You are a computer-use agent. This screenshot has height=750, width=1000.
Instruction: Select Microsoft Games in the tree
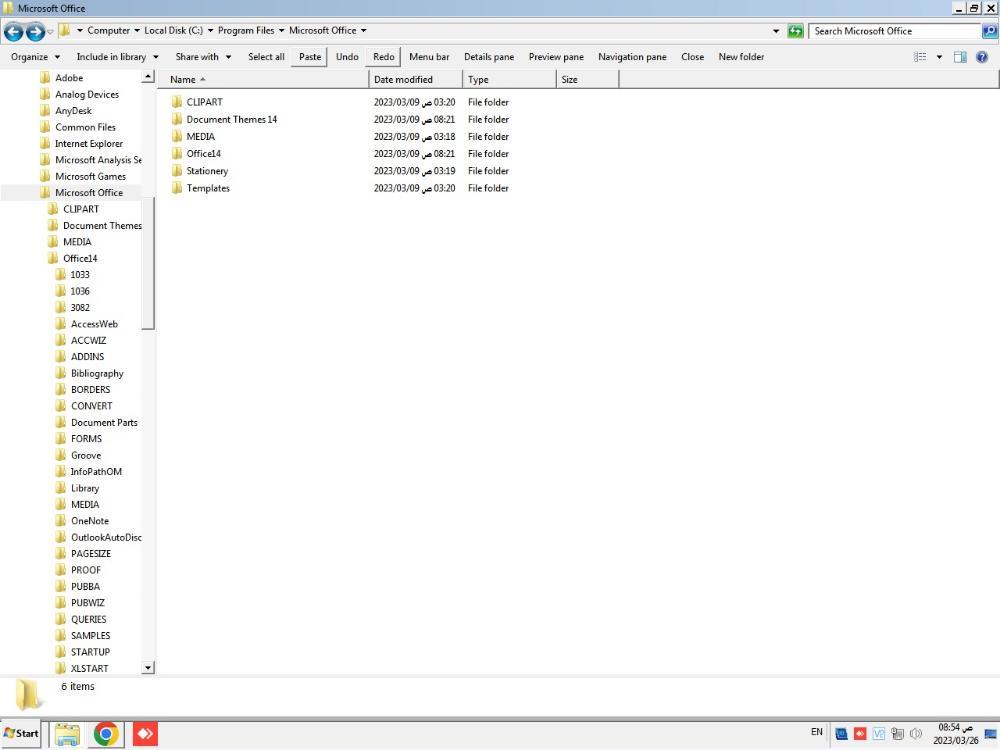coord(91,177)
